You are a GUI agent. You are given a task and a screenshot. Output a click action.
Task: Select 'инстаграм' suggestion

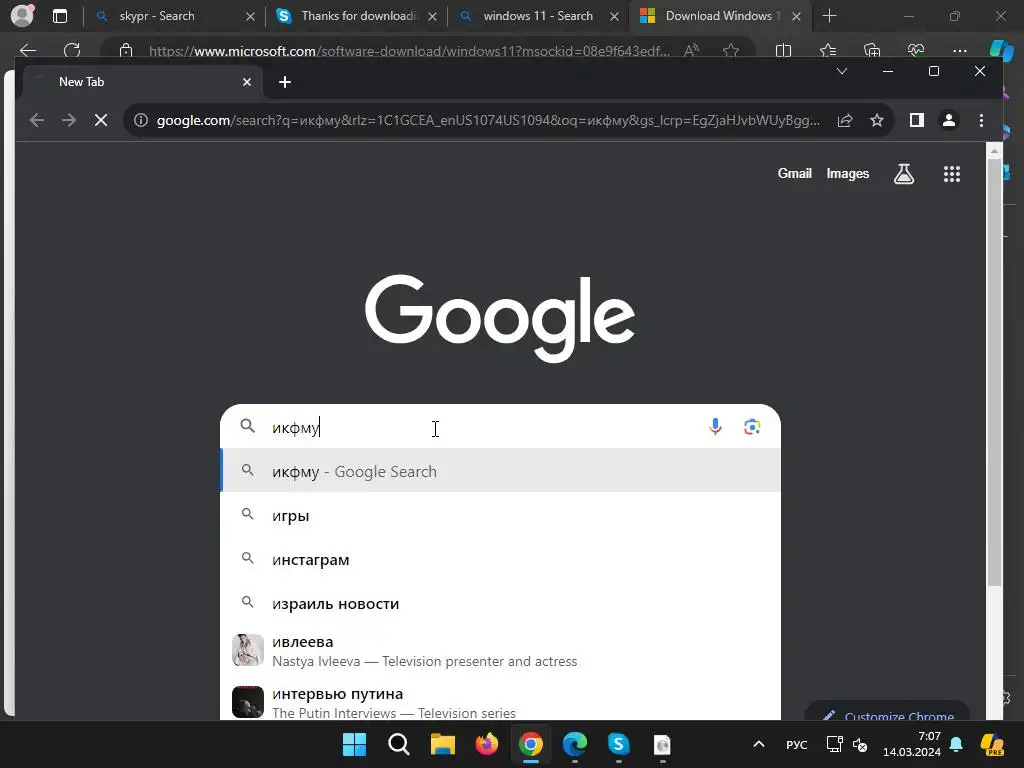(x=500, y=560)
